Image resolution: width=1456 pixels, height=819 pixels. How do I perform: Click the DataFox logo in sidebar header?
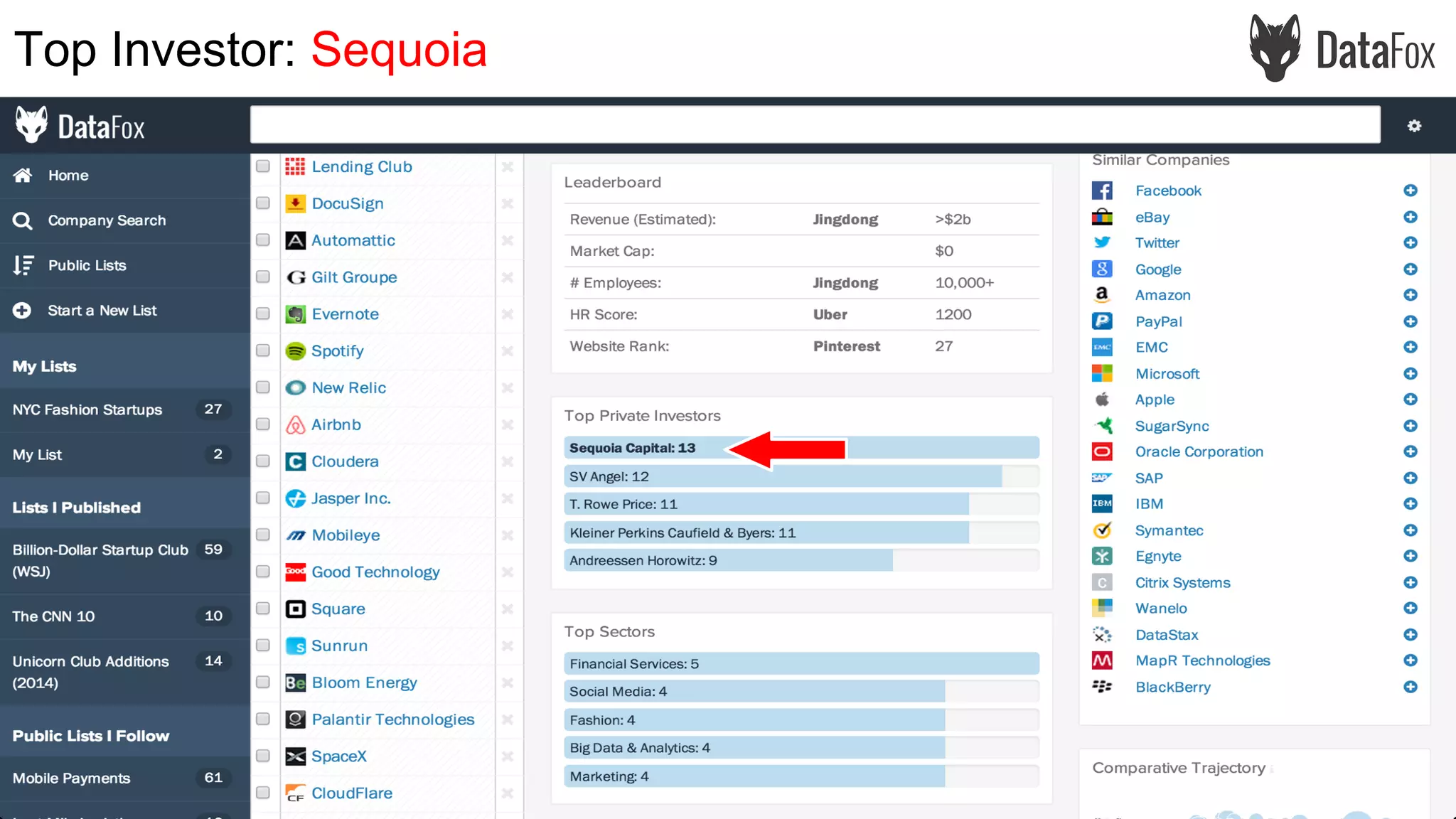coord(80,126)
